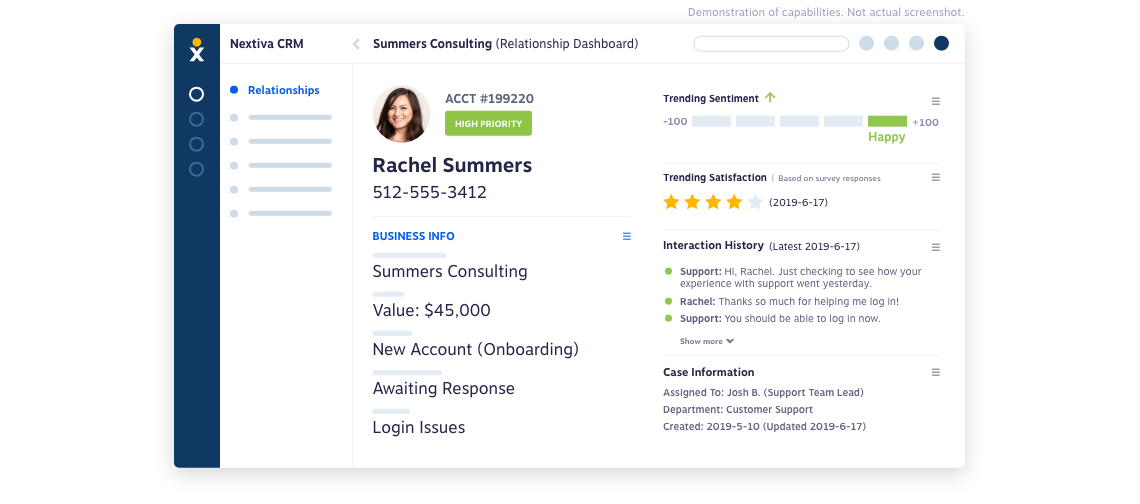Image resolution: width=1140 pixels, height=504 pixels.
Task: Open the Trending Satisfaction panel menu icon
Action: point(936,177)
